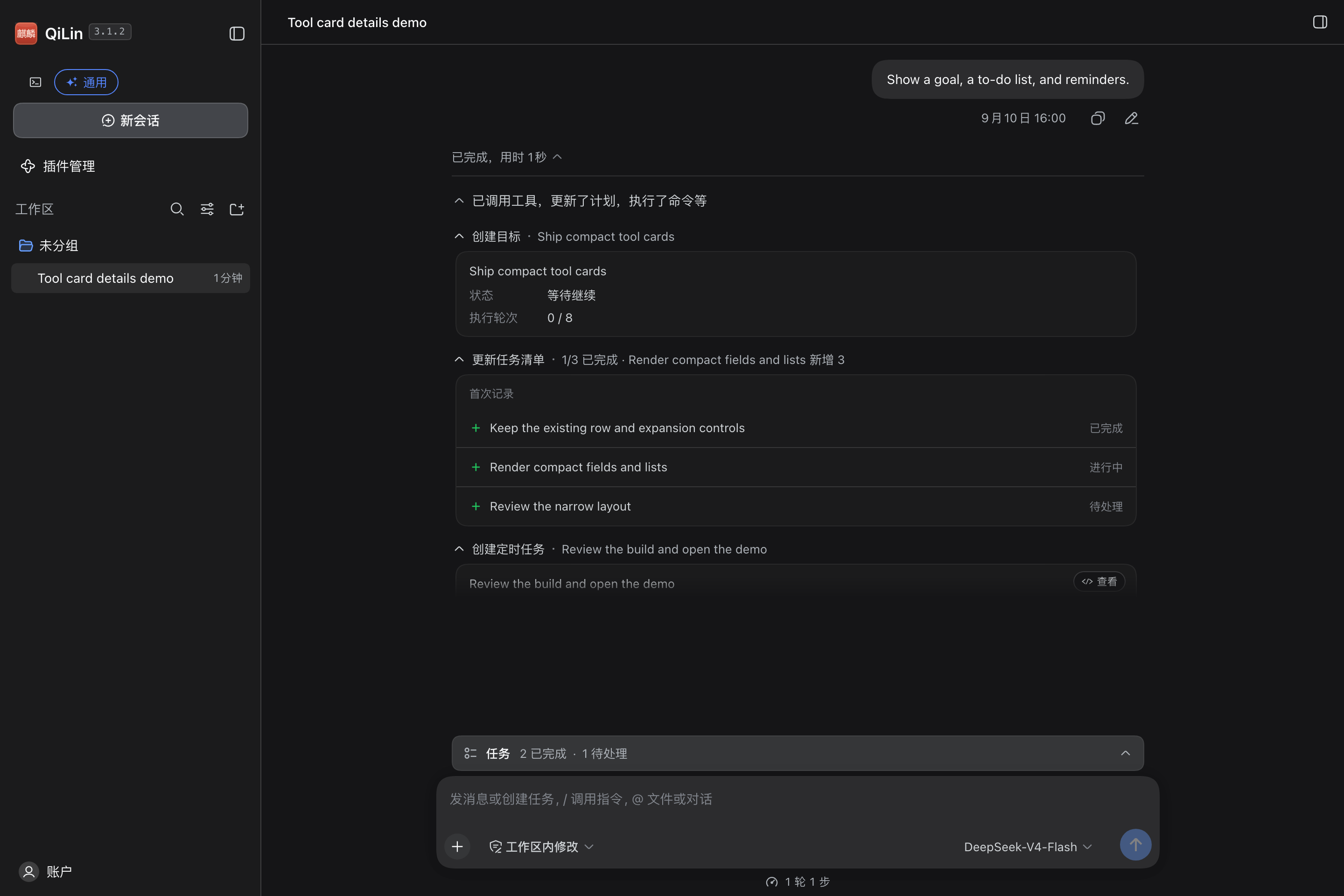Copy the user message
1344x896 pixels.
click(x=1098, y=118)
